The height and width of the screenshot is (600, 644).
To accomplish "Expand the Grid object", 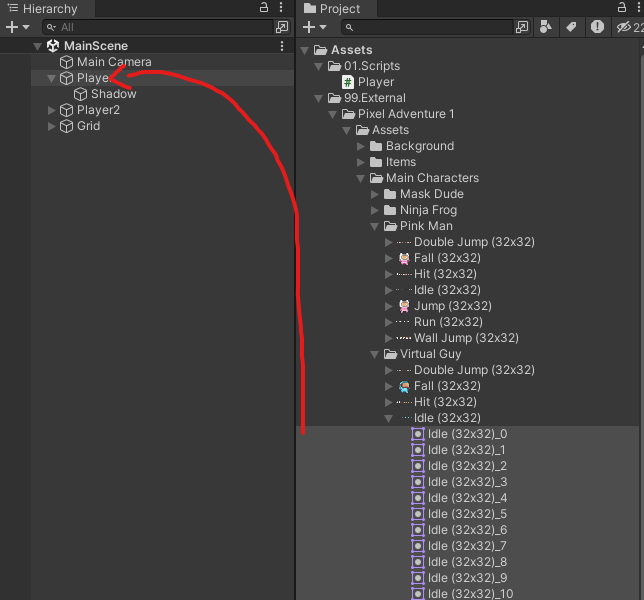I will click(x=51, y=126).
